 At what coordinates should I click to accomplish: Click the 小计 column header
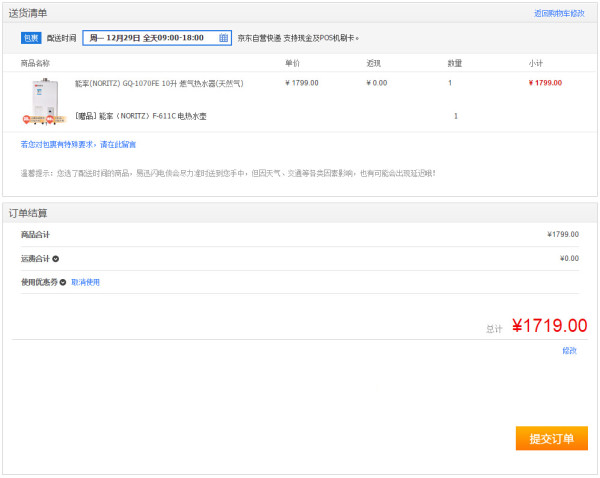point(536,63)
